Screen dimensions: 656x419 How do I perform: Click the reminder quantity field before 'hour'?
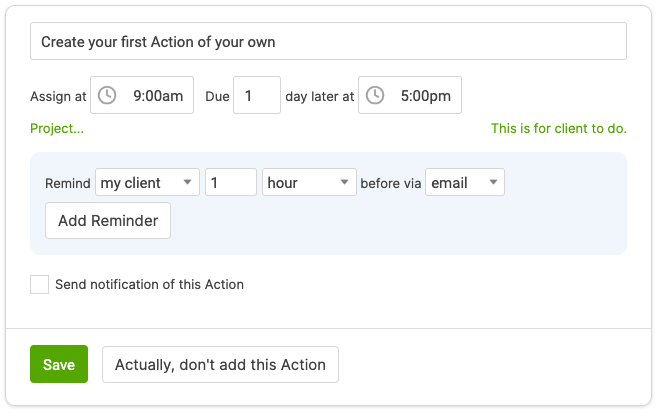point(230,183)
